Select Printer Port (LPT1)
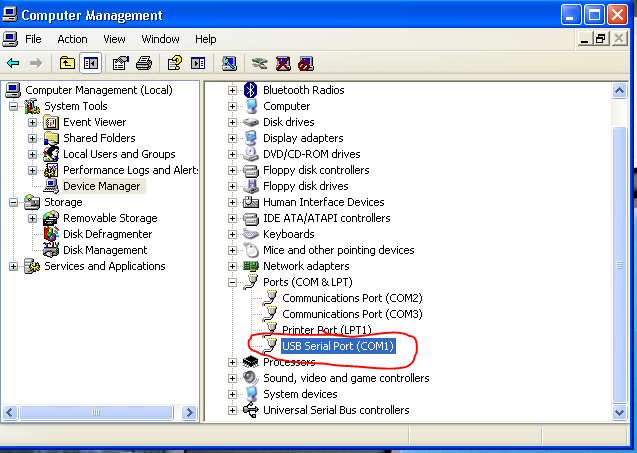The height and width of the screenshot is (453, 637). coord(327,329)
